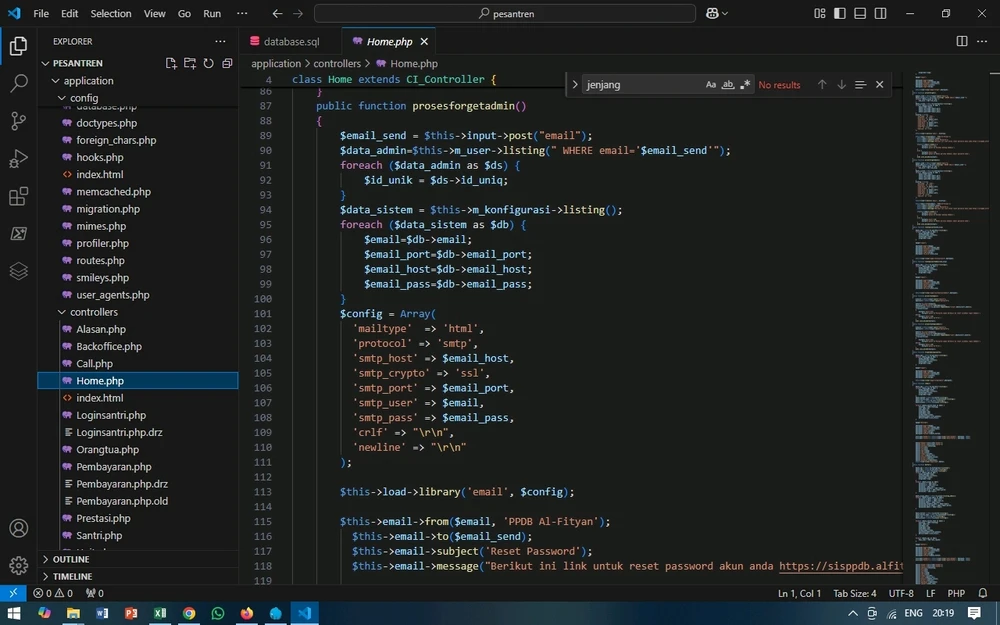Refresh the Explorer file tree

[x=208, y=63]
